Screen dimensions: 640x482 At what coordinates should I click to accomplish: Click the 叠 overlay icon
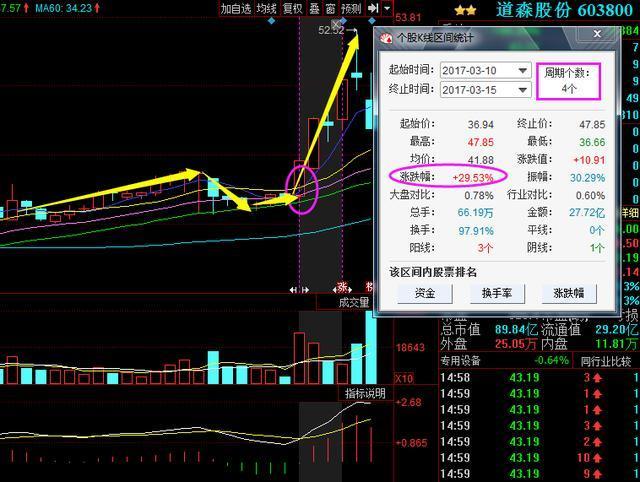(313, 8)
